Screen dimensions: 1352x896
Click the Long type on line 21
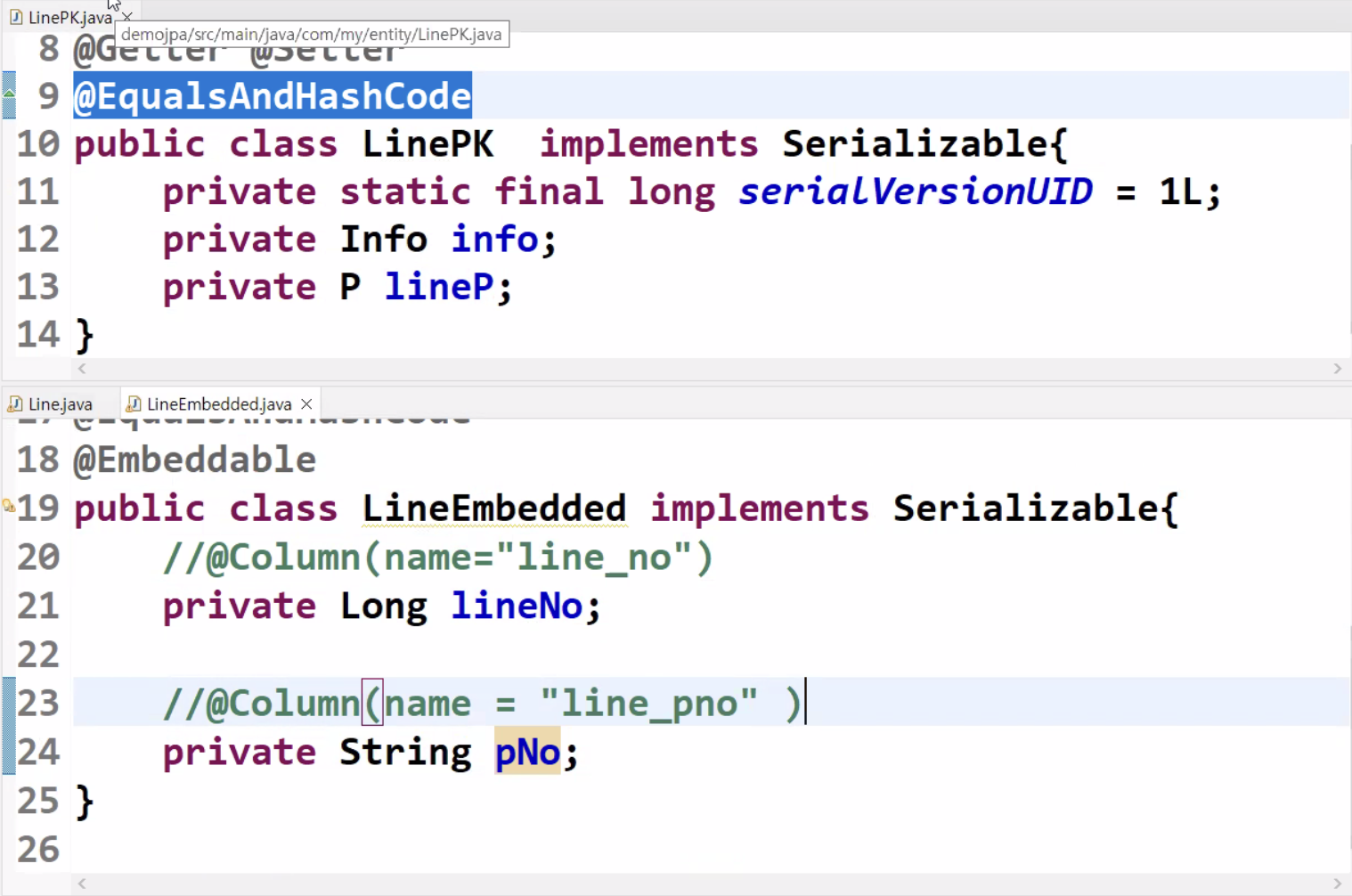[384, 607]
